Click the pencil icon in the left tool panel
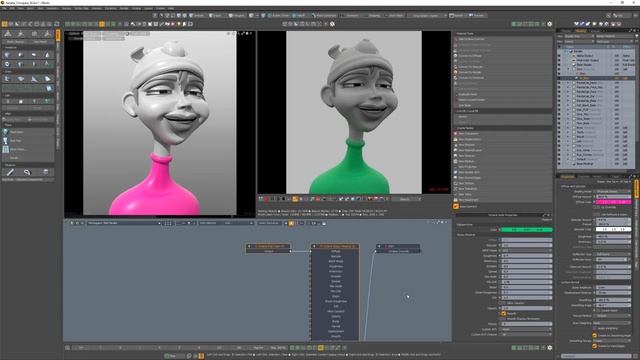This screenshot has width=640, height=360. click(10, 172)
